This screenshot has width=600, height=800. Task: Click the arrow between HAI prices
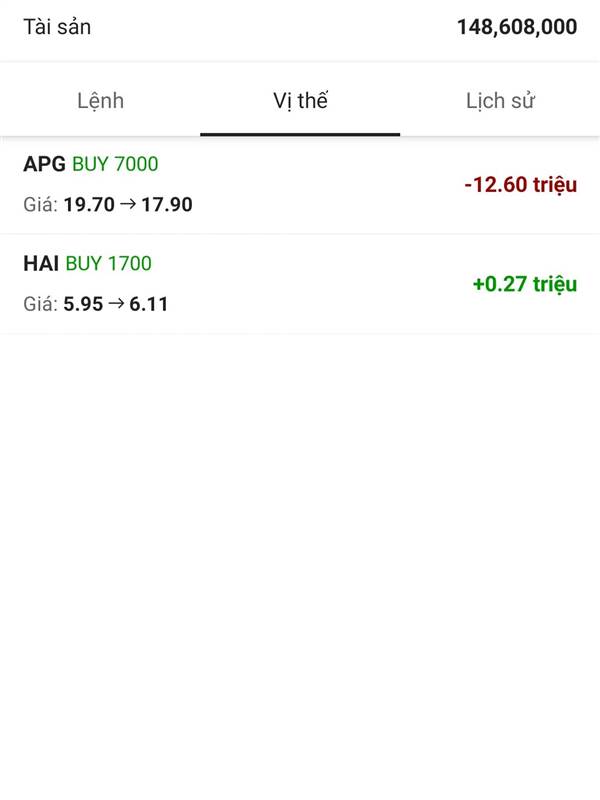pos(116,304)
